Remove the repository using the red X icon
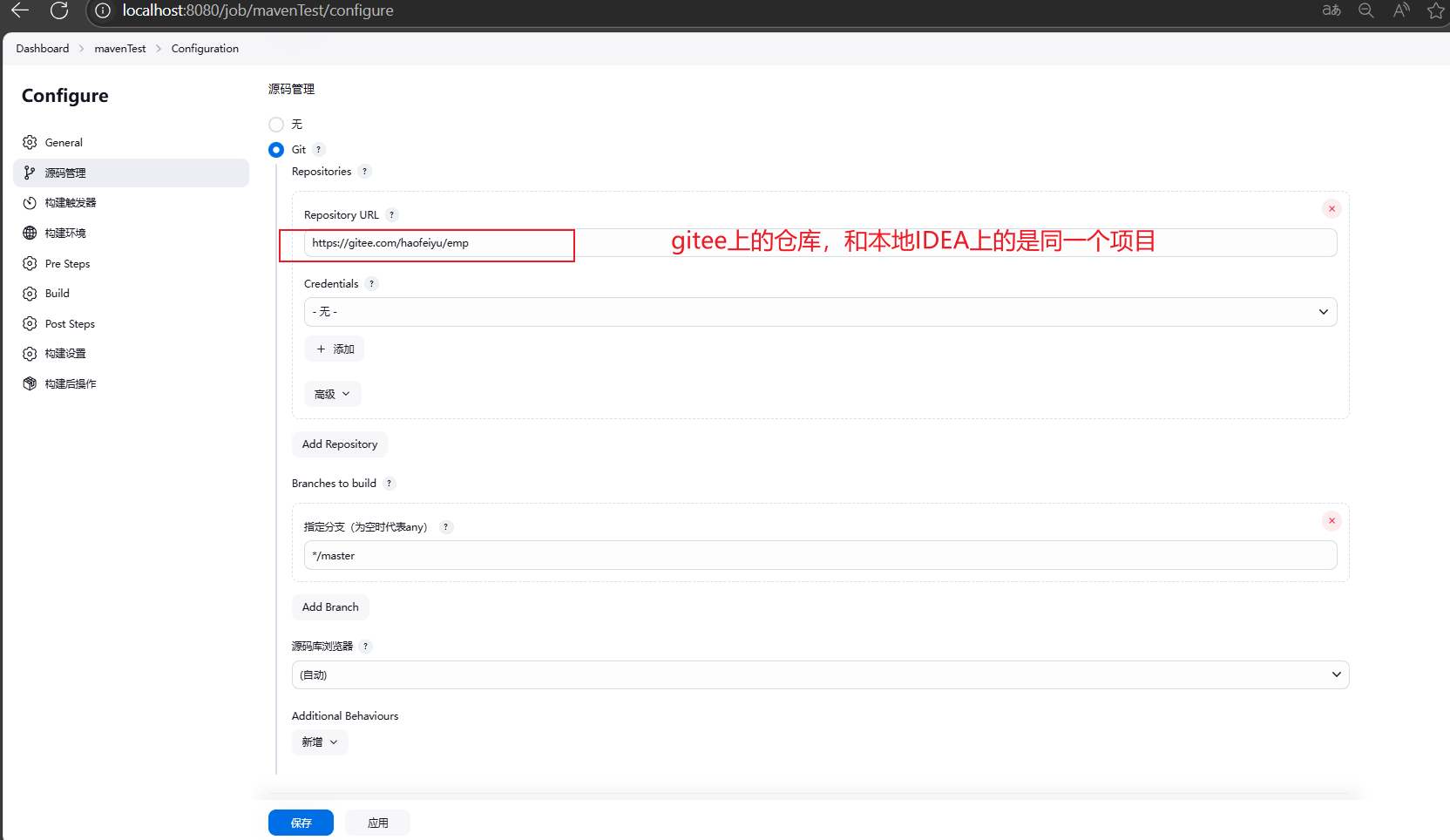Viewport: 1450px width, 840px height. 1331,208
